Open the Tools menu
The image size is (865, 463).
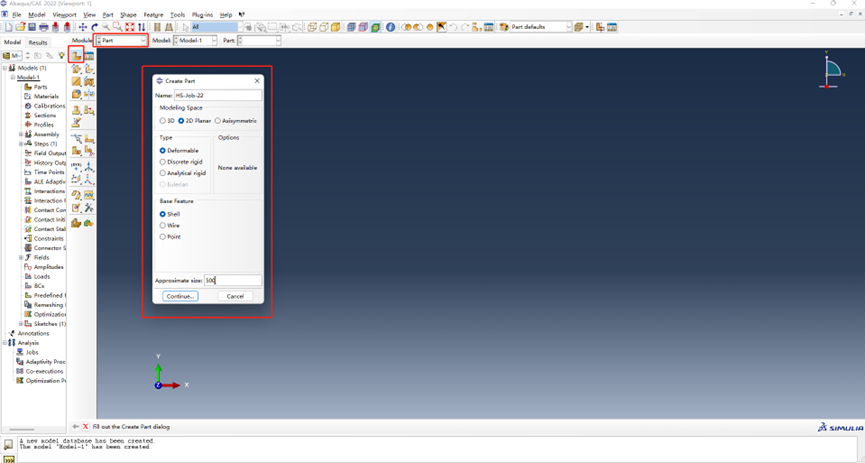[178, 15]
